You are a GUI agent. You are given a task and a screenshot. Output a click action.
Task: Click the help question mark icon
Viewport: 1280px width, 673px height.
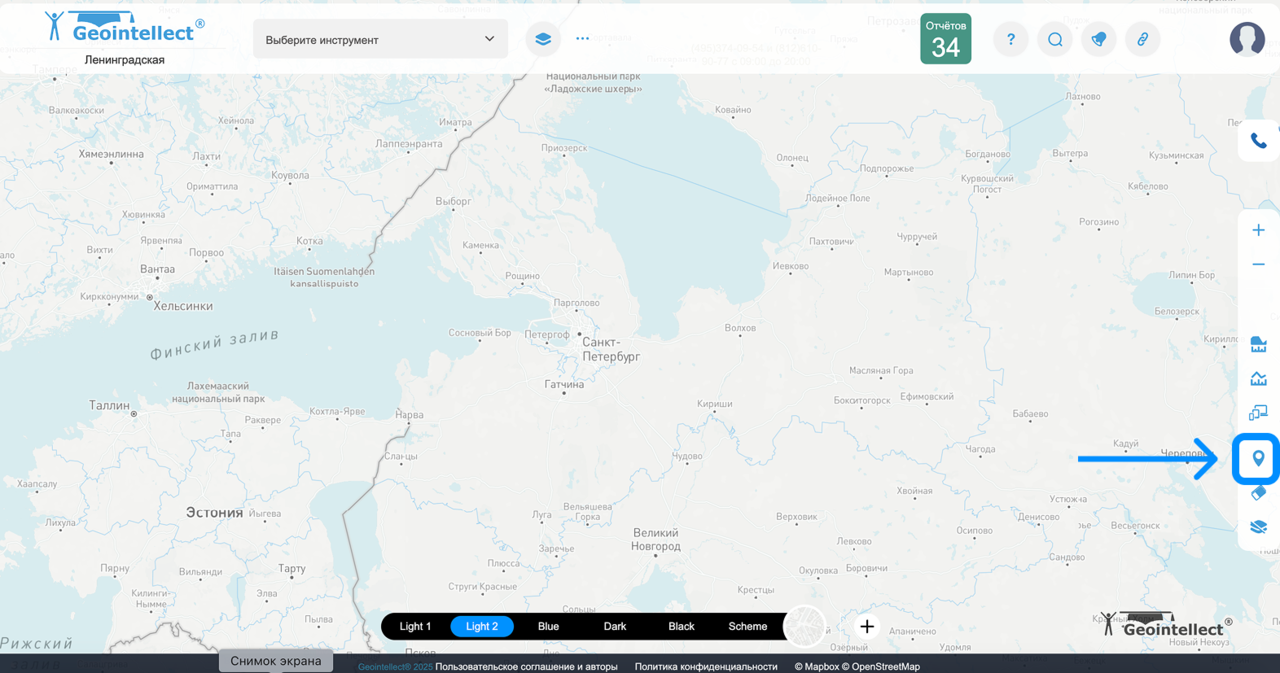point(1010,40)
